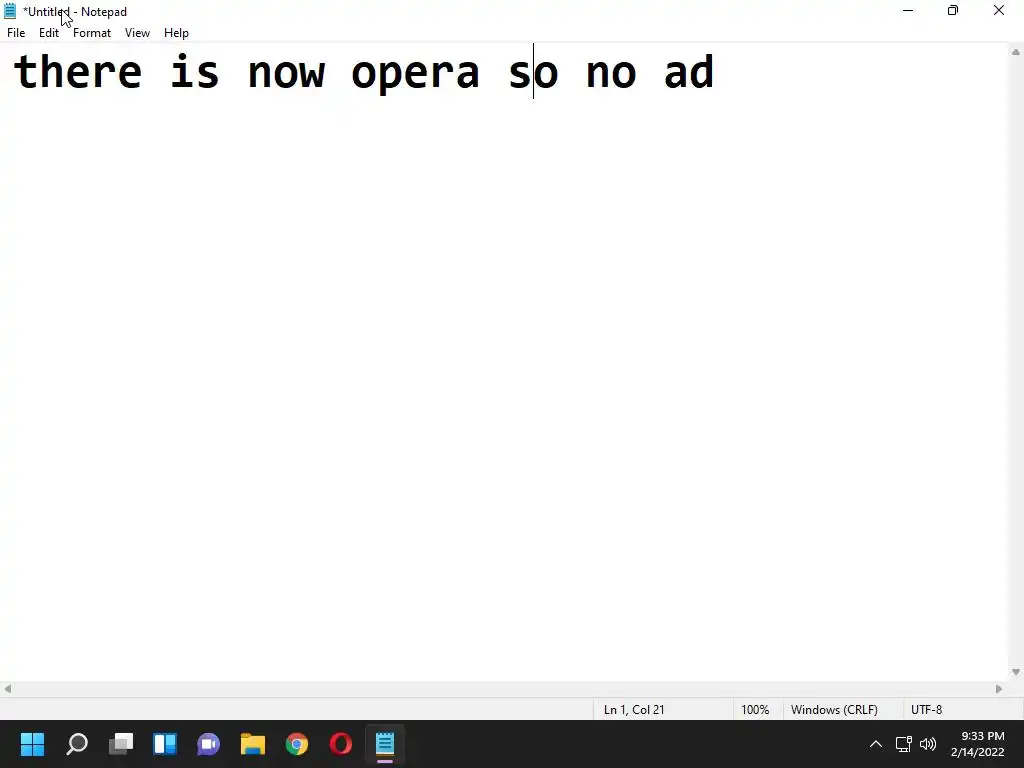Open the File menu
The height and width of the screenshot is (768, 1024).
(x=16, y=33)
